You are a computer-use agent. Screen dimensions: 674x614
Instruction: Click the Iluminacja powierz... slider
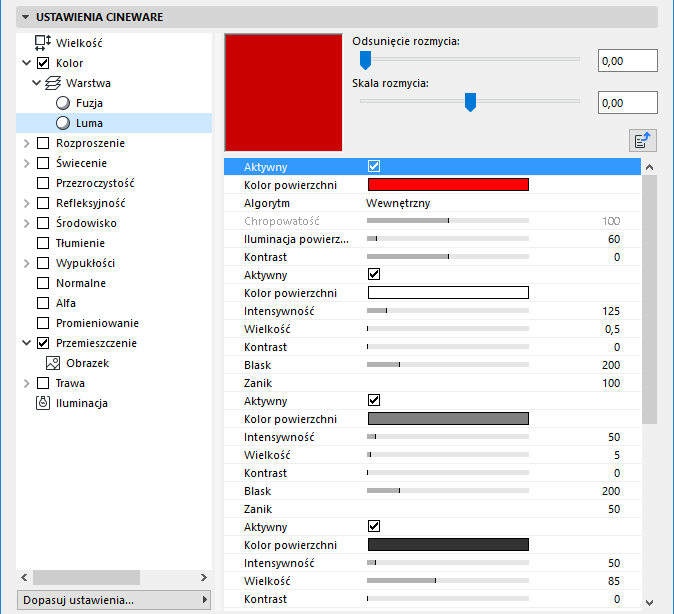point(448,239)
